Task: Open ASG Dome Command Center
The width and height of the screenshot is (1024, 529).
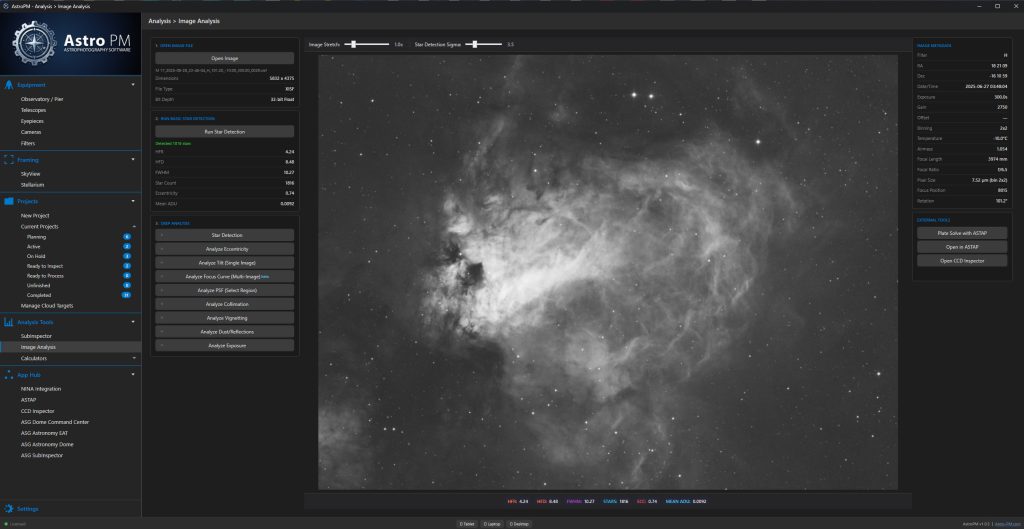Action: pos(56,423)
